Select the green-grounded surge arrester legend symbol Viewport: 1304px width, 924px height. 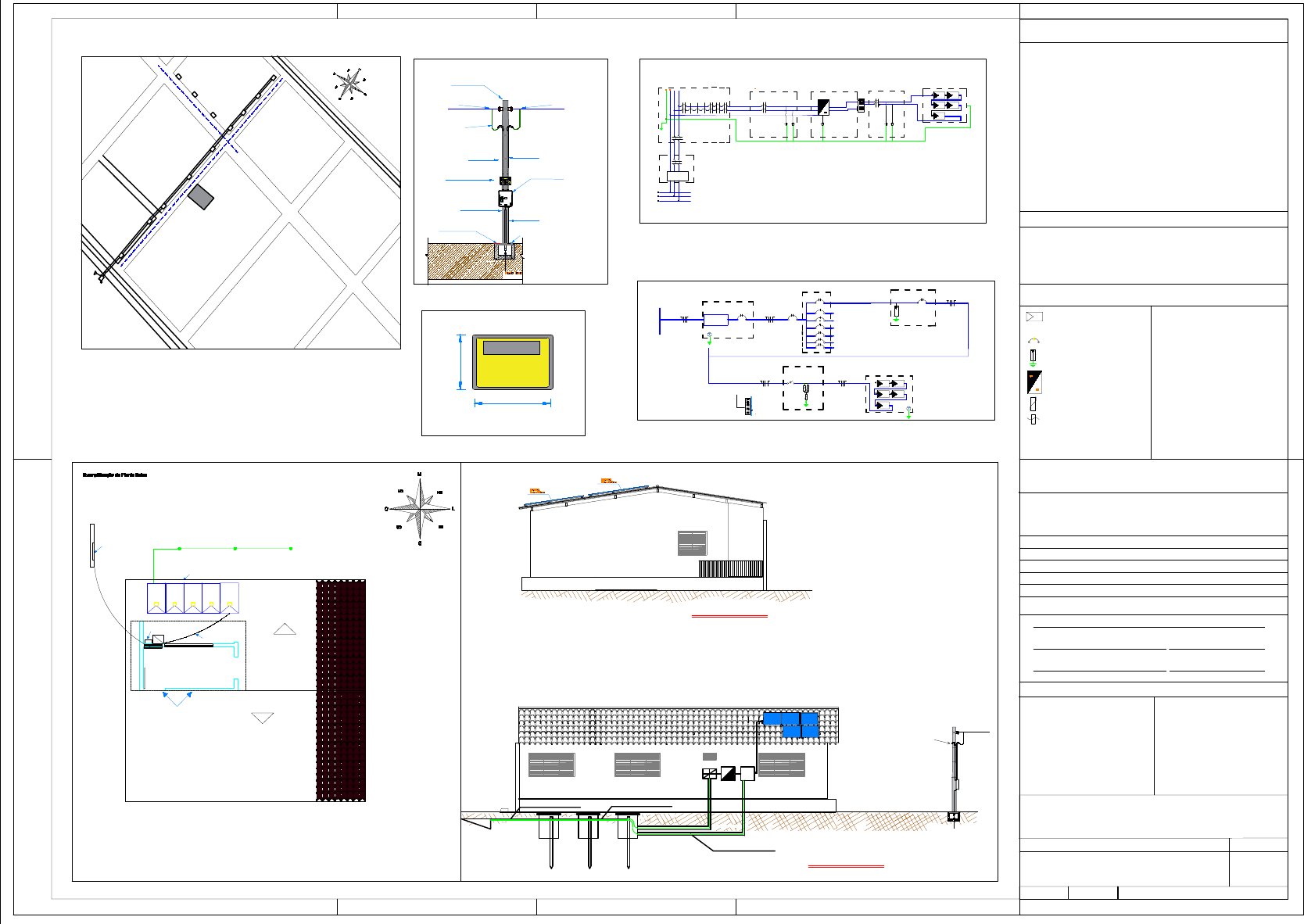(x=1033, y=358)
